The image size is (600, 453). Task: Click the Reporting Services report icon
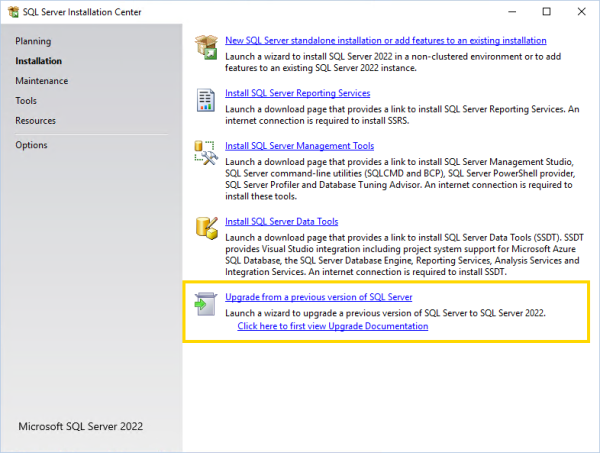click(206, 100)
